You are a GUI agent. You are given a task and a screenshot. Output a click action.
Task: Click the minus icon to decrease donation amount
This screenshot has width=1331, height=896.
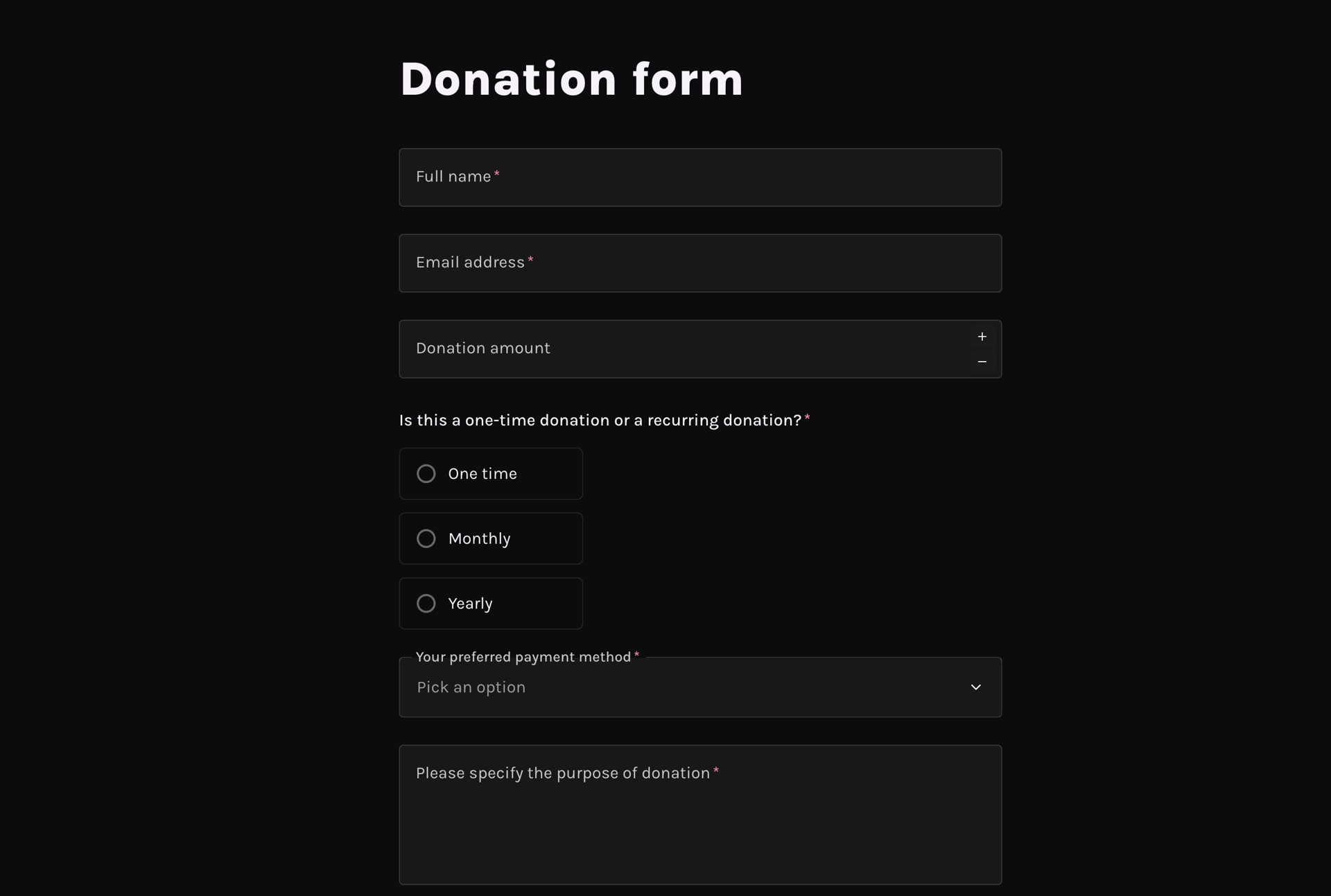[x=982, y=361]
